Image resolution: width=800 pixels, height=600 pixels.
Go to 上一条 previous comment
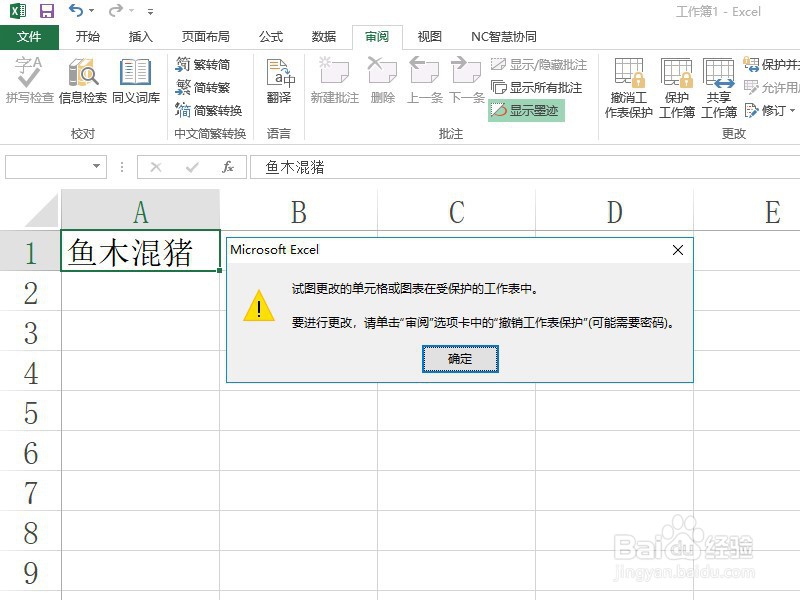424,81
